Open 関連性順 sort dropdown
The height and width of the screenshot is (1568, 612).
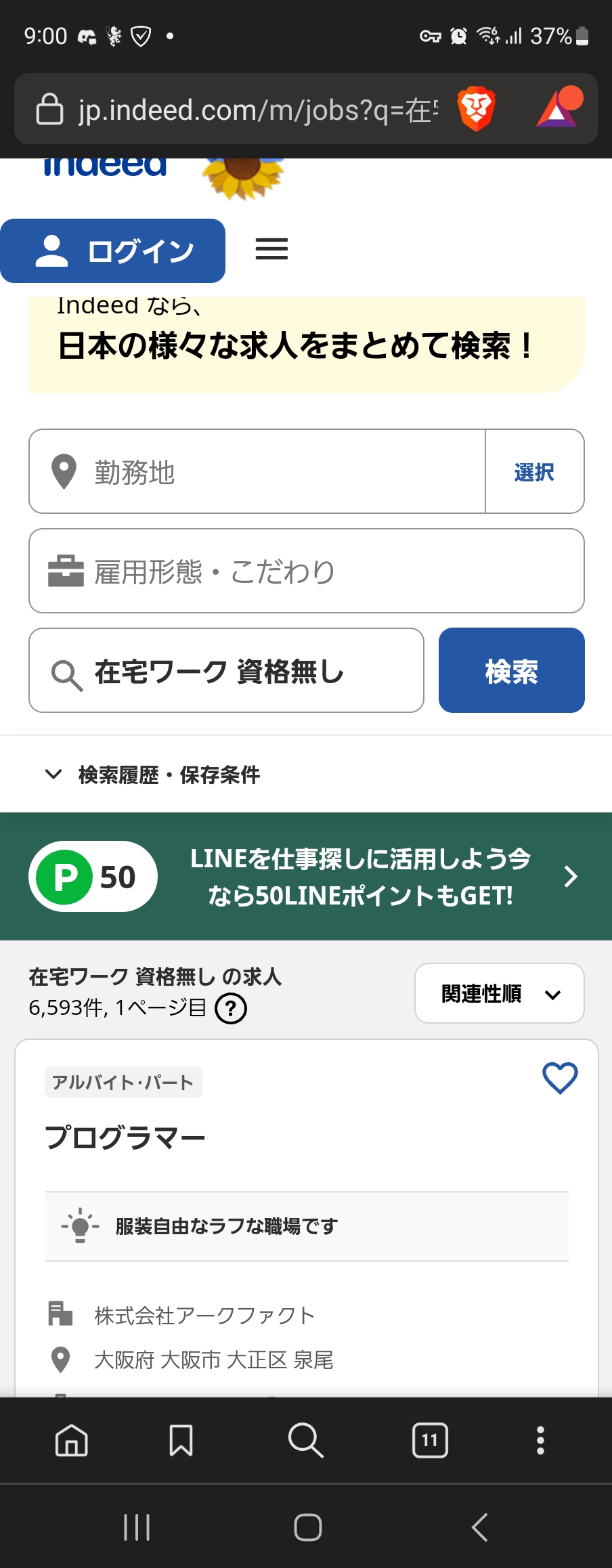[499, 993]
